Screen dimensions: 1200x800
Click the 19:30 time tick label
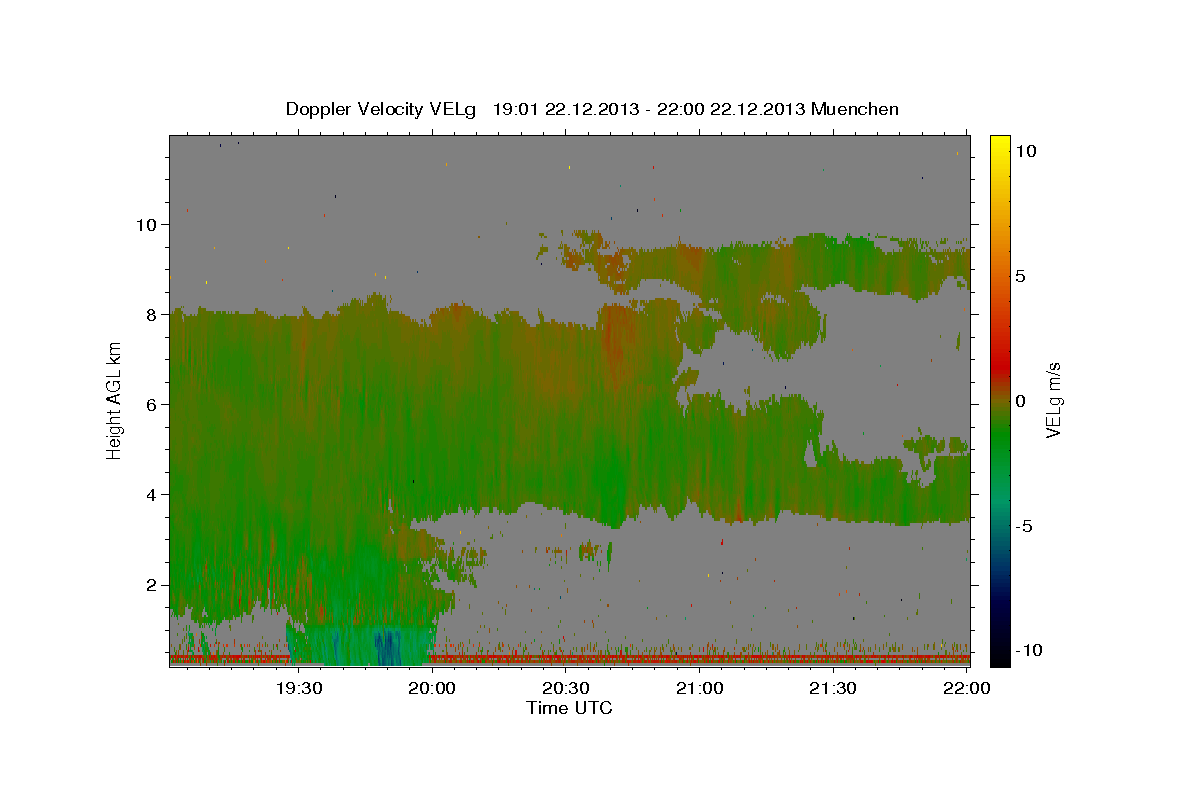298,688
